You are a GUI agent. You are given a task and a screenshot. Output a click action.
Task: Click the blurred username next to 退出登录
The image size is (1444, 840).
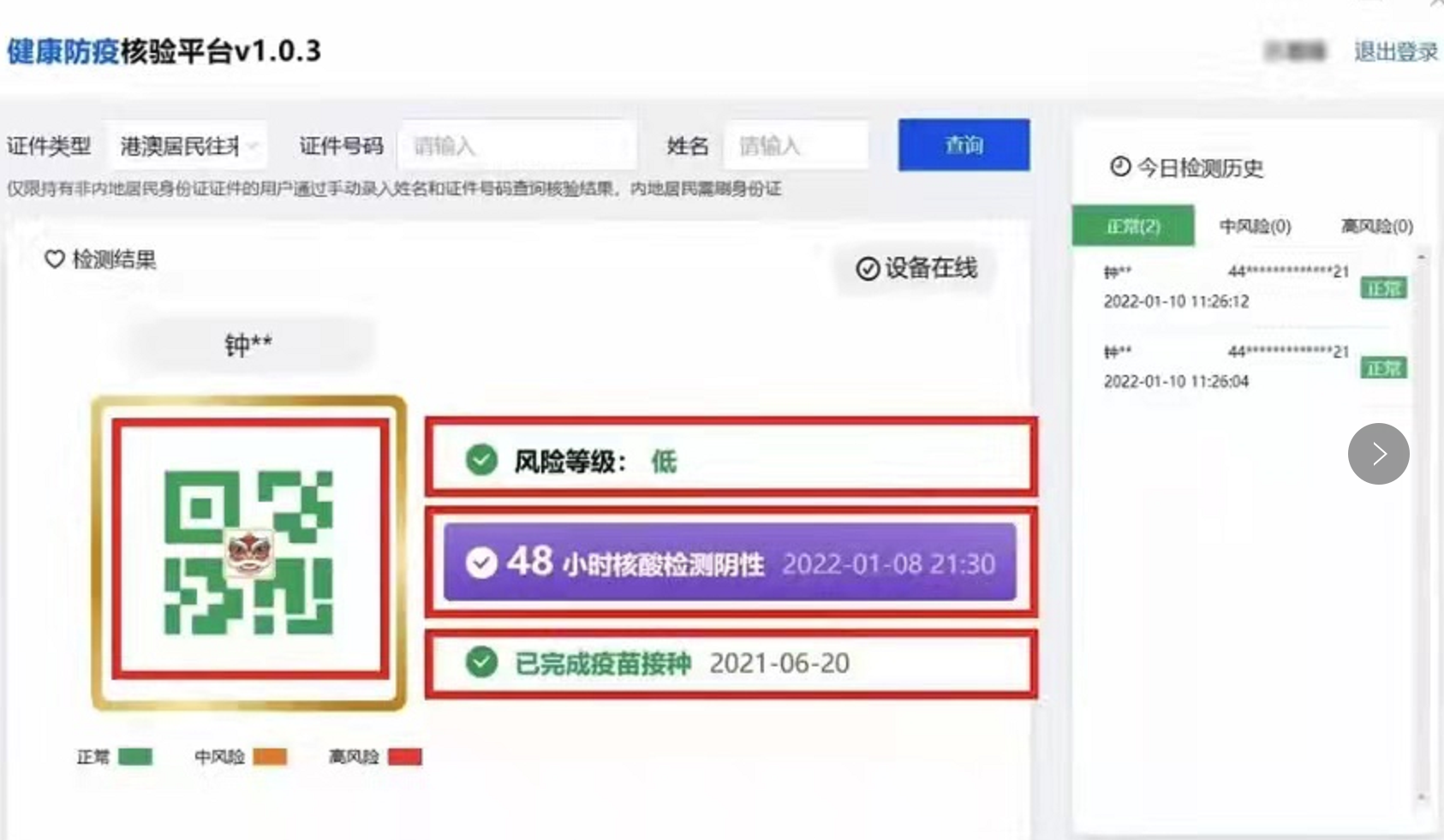pyautogui.click(x=1295, y=51)
